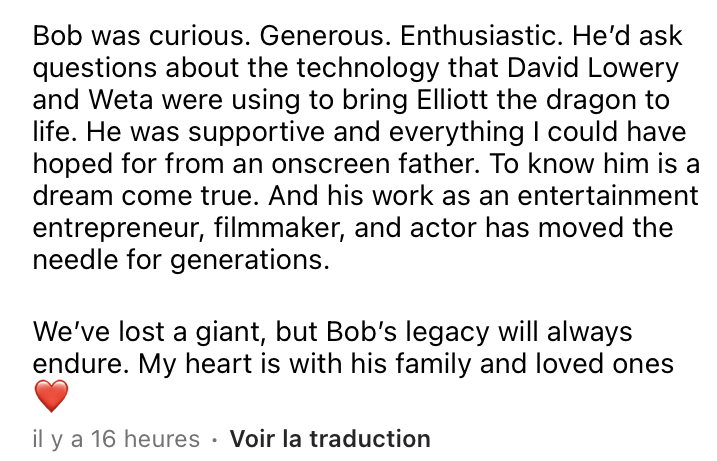Click the first paragraph starting 'Bob was curious'
The height and width of the screenshot is (461, 717).
point(365,147)
